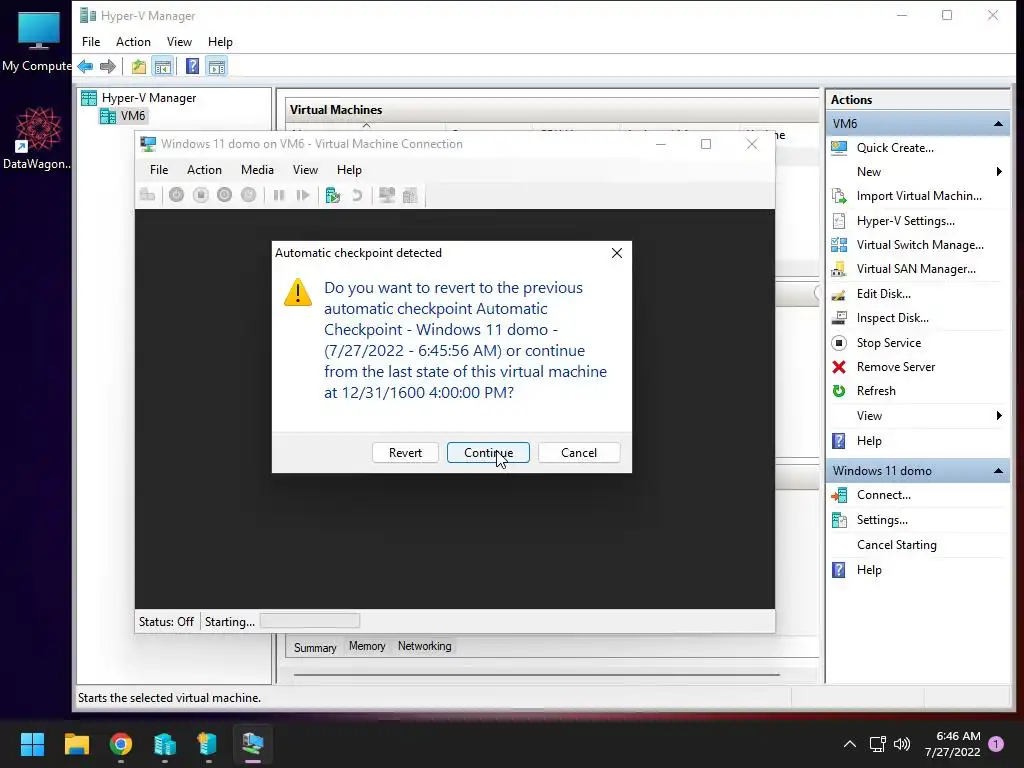Viewport: 1024px width, 768px height.
Task: Click Hyper-V Settings... action label
Action: coord(906,221)
